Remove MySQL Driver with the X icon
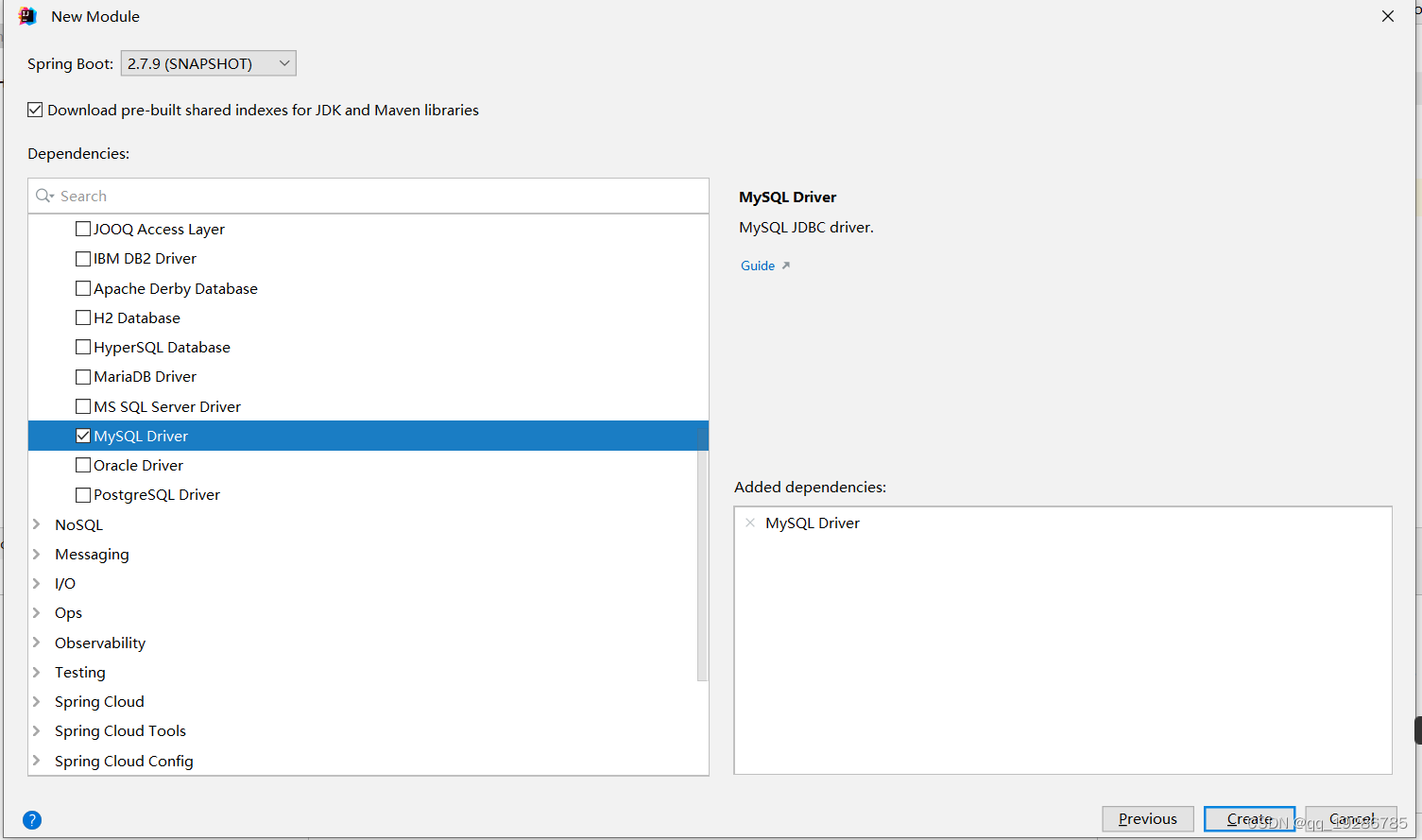This screenshot has height=840, width=1422. click(x=750, y=523)
